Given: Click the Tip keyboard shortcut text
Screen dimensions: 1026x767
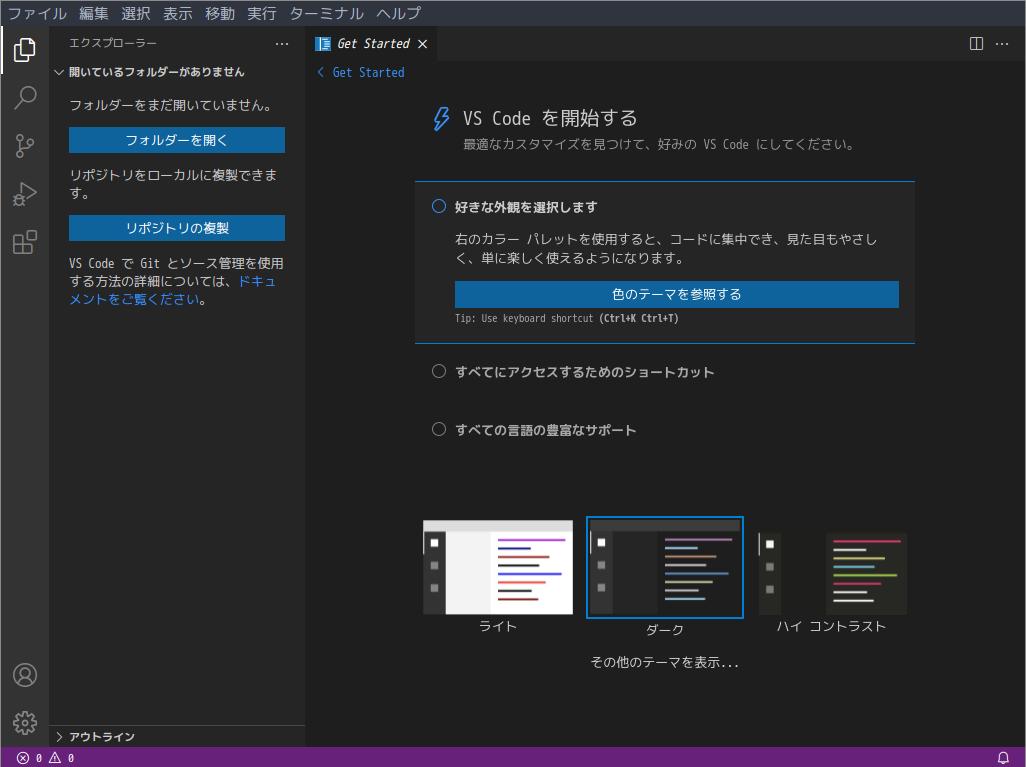Looking at the screenshot, I should click(x=567, y=319).
